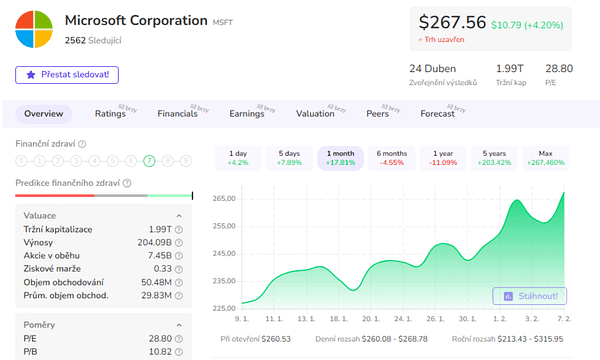
Task: Open info icon for Akcie v oběhu
Action: click(179, 256)
